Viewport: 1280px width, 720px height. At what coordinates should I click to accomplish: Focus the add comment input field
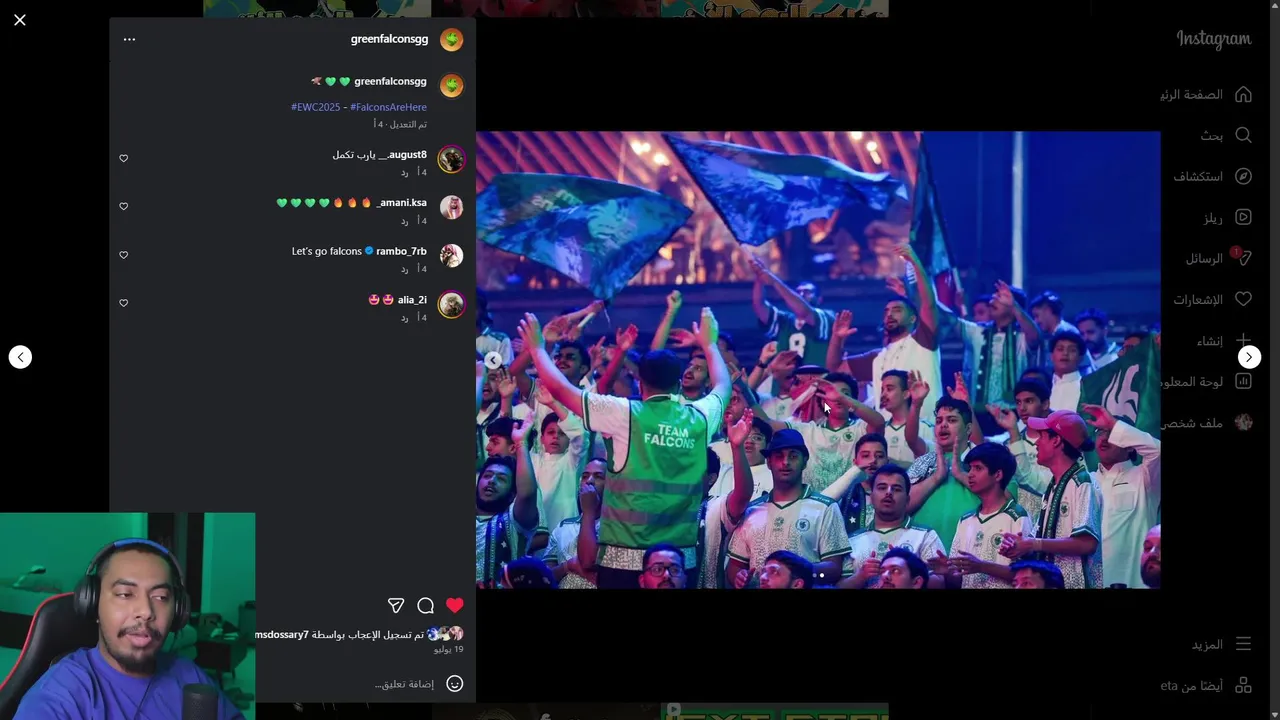(x=404, y=684)
